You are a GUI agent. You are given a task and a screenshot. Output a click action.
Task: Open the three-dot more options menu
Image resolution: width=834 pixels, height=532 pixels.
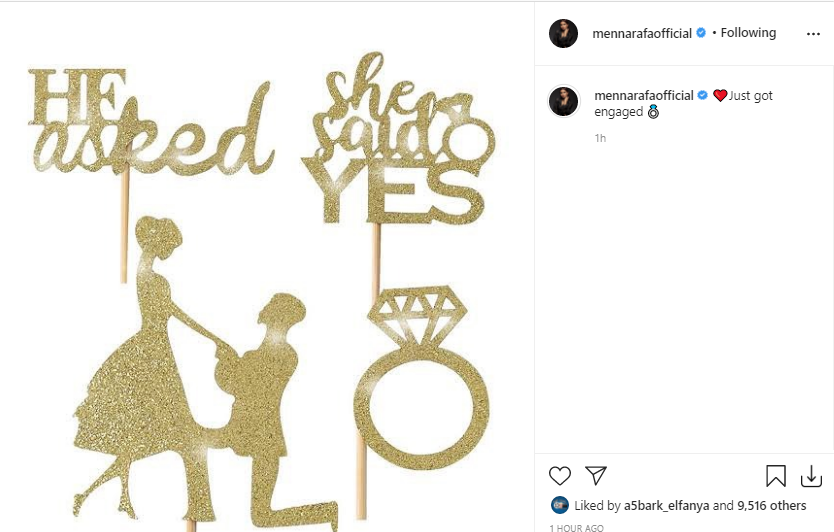click(813, 33)
